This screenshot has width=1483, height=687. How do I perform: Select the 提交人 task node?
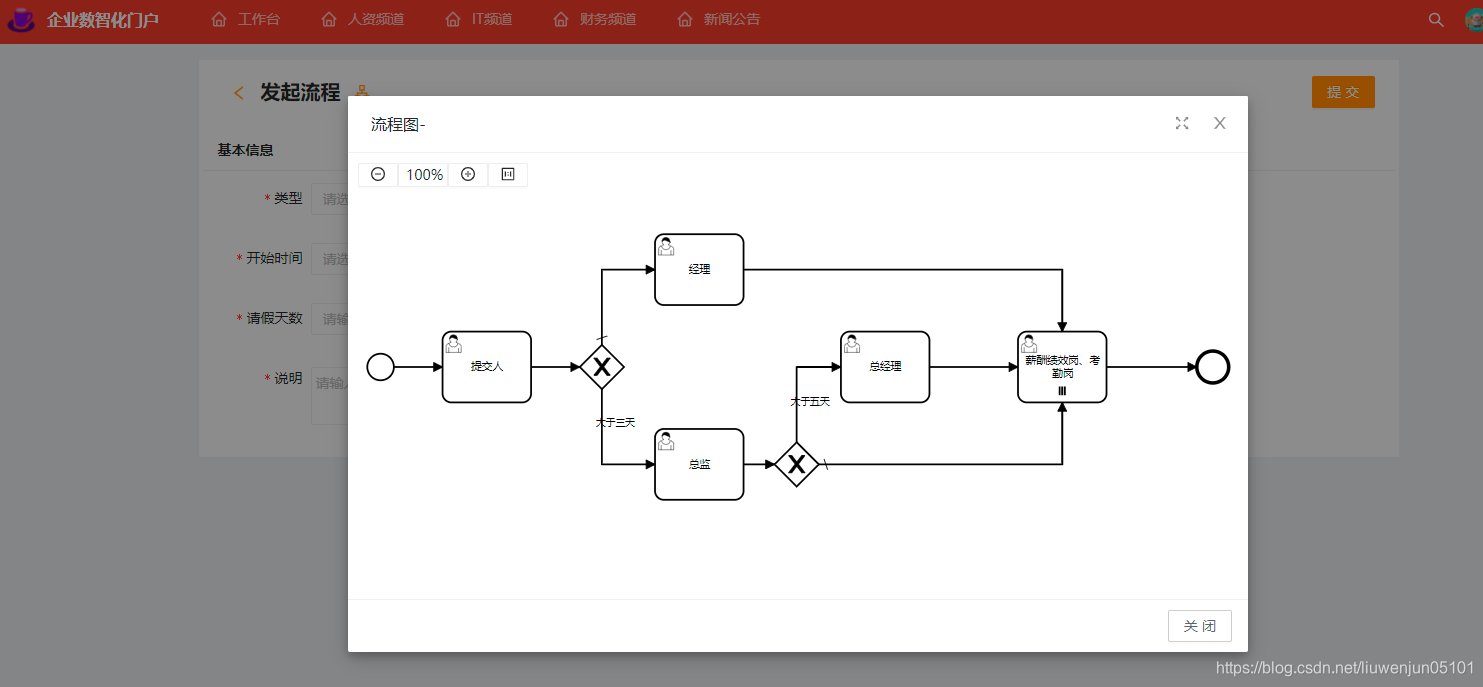(x=487, y=367)
